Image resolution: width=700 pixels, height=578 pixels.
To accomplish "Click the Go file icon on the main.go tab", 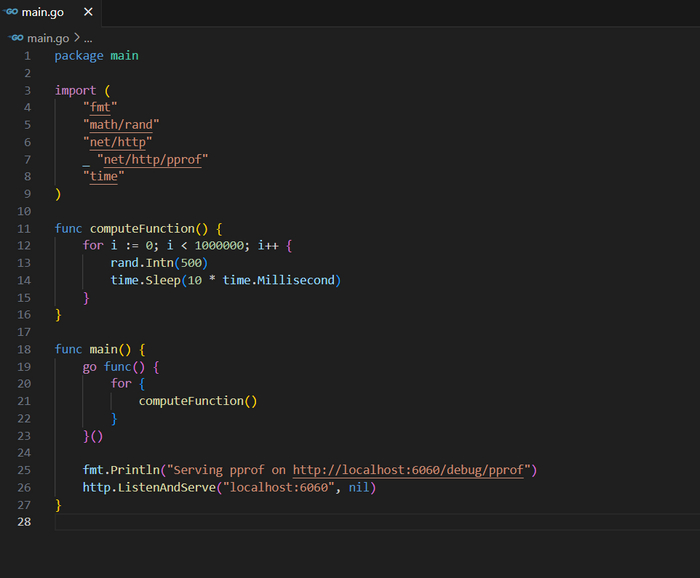I will coord(12,13).
